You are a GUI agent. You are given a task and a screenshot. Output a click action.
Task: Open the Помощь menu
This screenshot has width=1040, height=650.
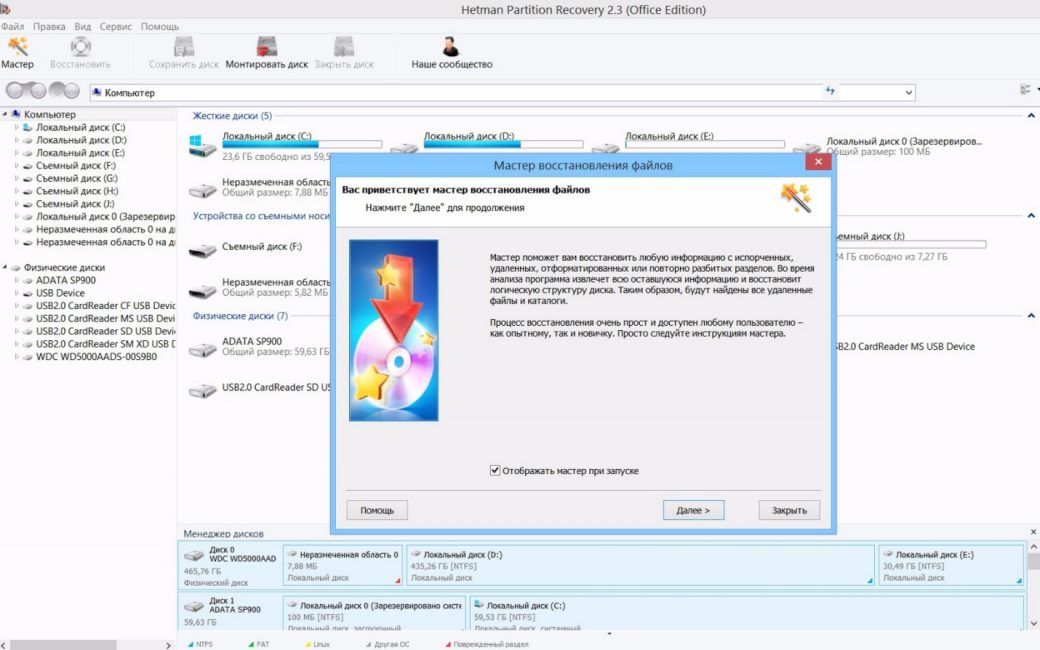(159, 27)
